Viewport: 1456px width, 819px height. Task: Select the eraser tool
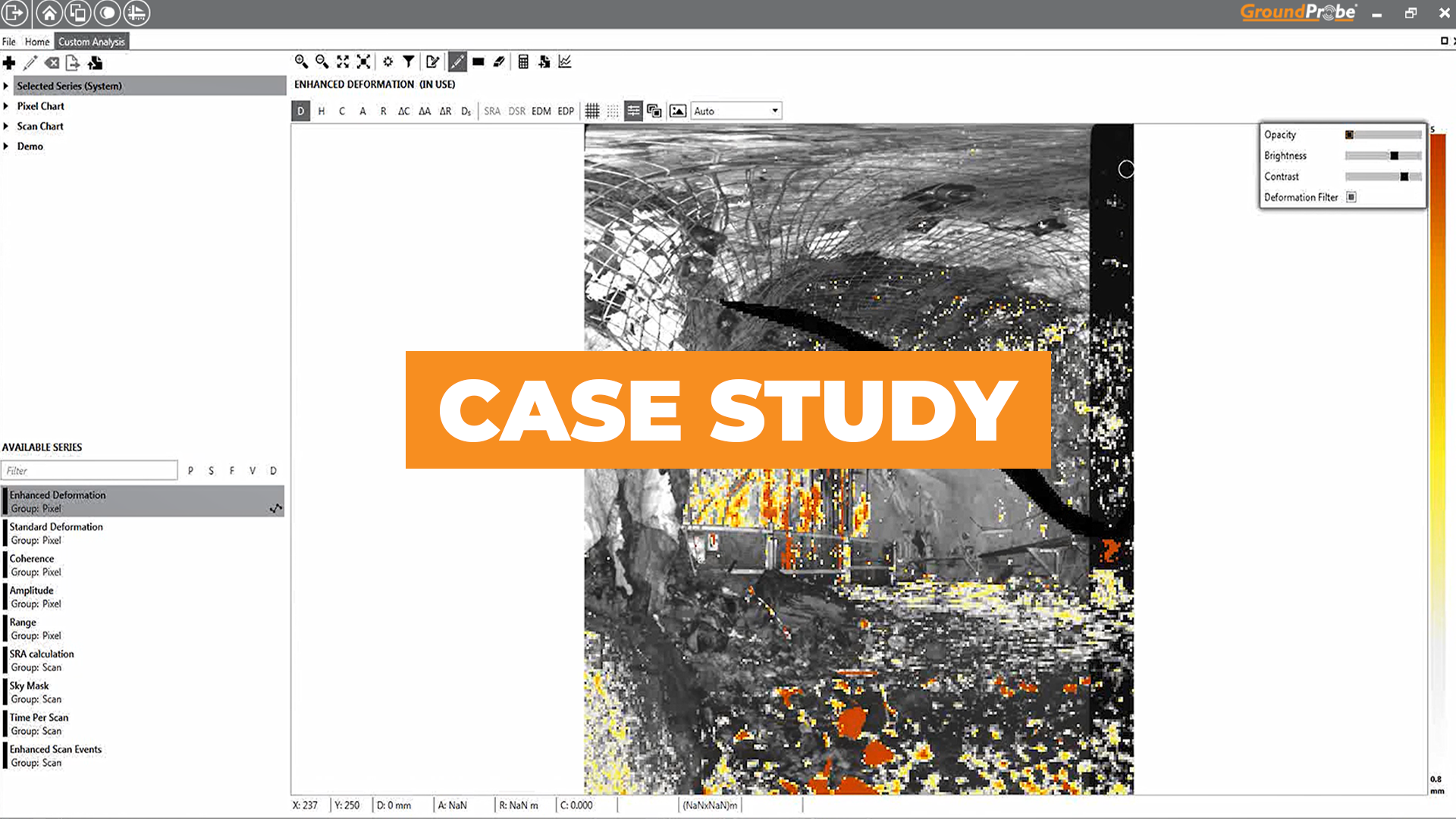pyautogui.click(x=498, y=61)
